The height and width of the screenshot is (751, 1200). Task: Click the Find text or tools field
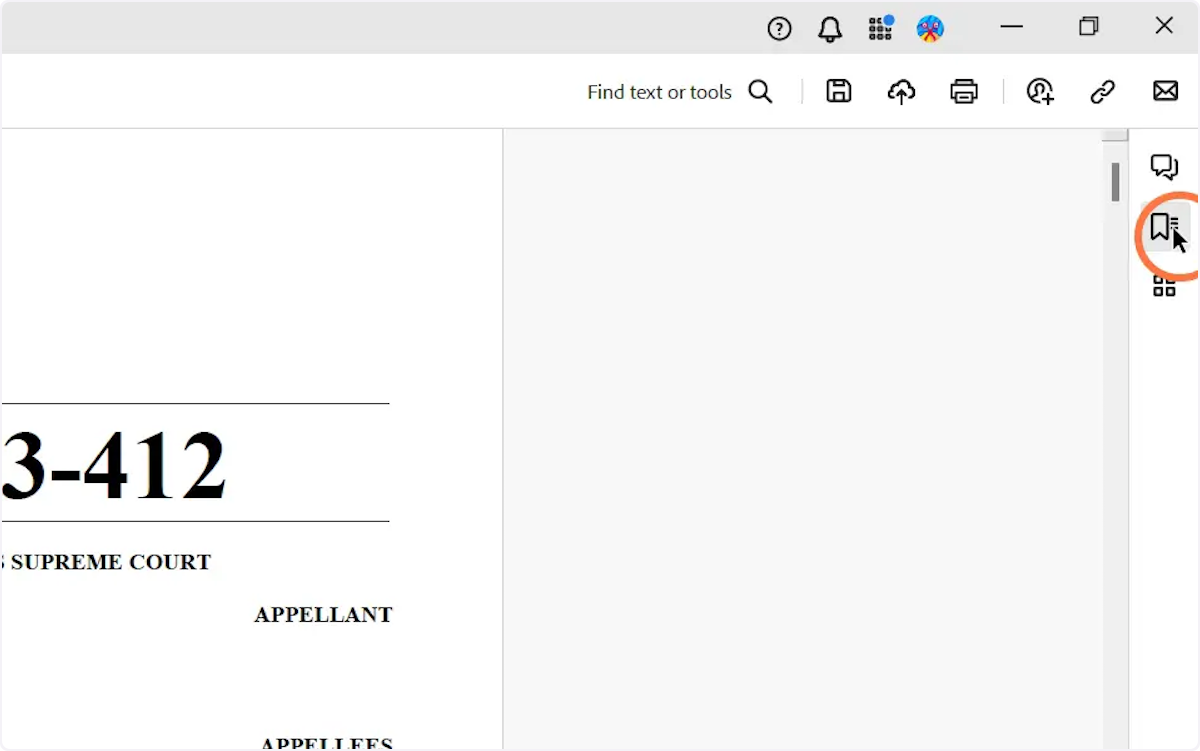tap(659, 92)
